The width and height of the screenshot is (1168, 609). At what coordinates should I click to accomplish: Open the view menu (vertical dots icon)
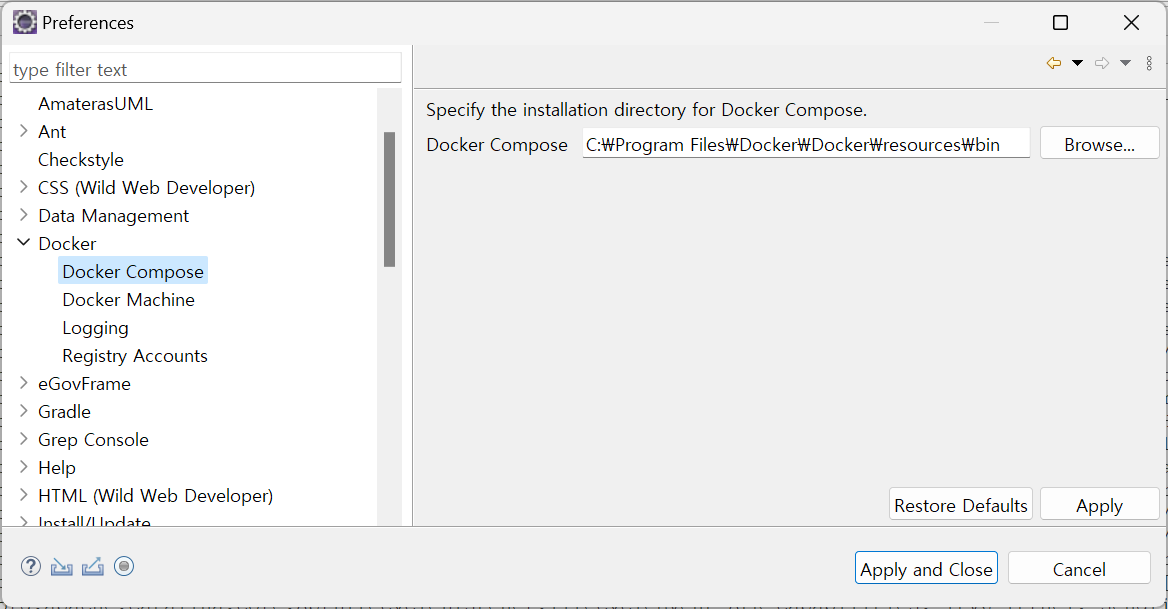1149,62
